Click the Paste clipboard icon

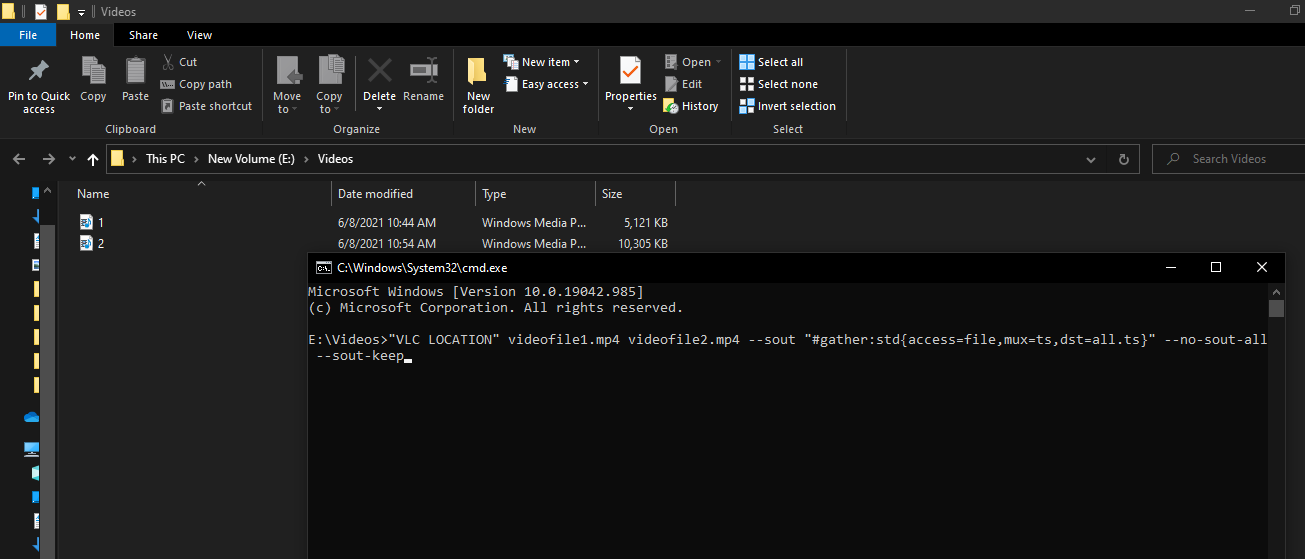click(135, 72)
